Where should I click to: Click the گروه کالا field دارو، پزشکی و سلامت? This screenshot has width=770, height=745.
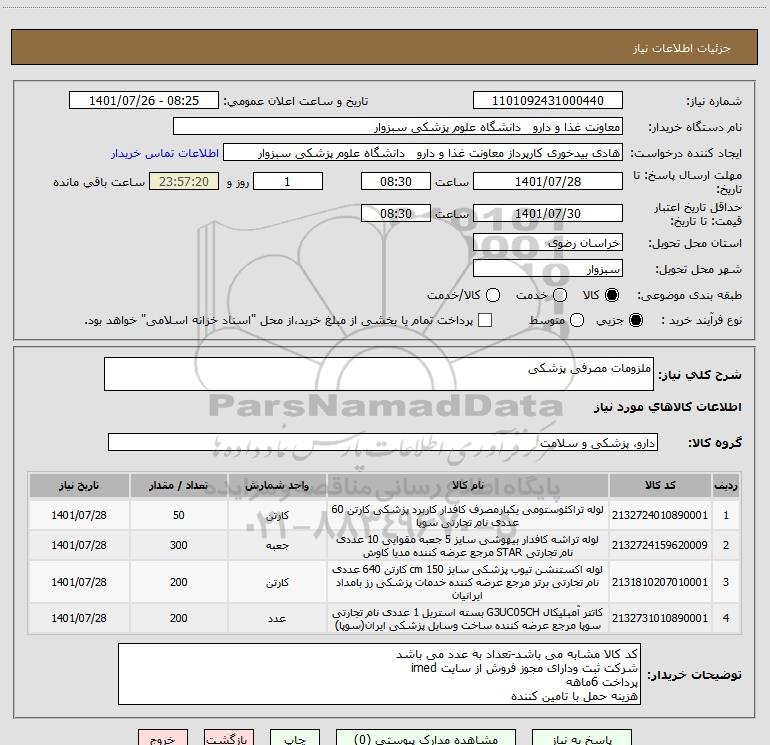(383, 442)
